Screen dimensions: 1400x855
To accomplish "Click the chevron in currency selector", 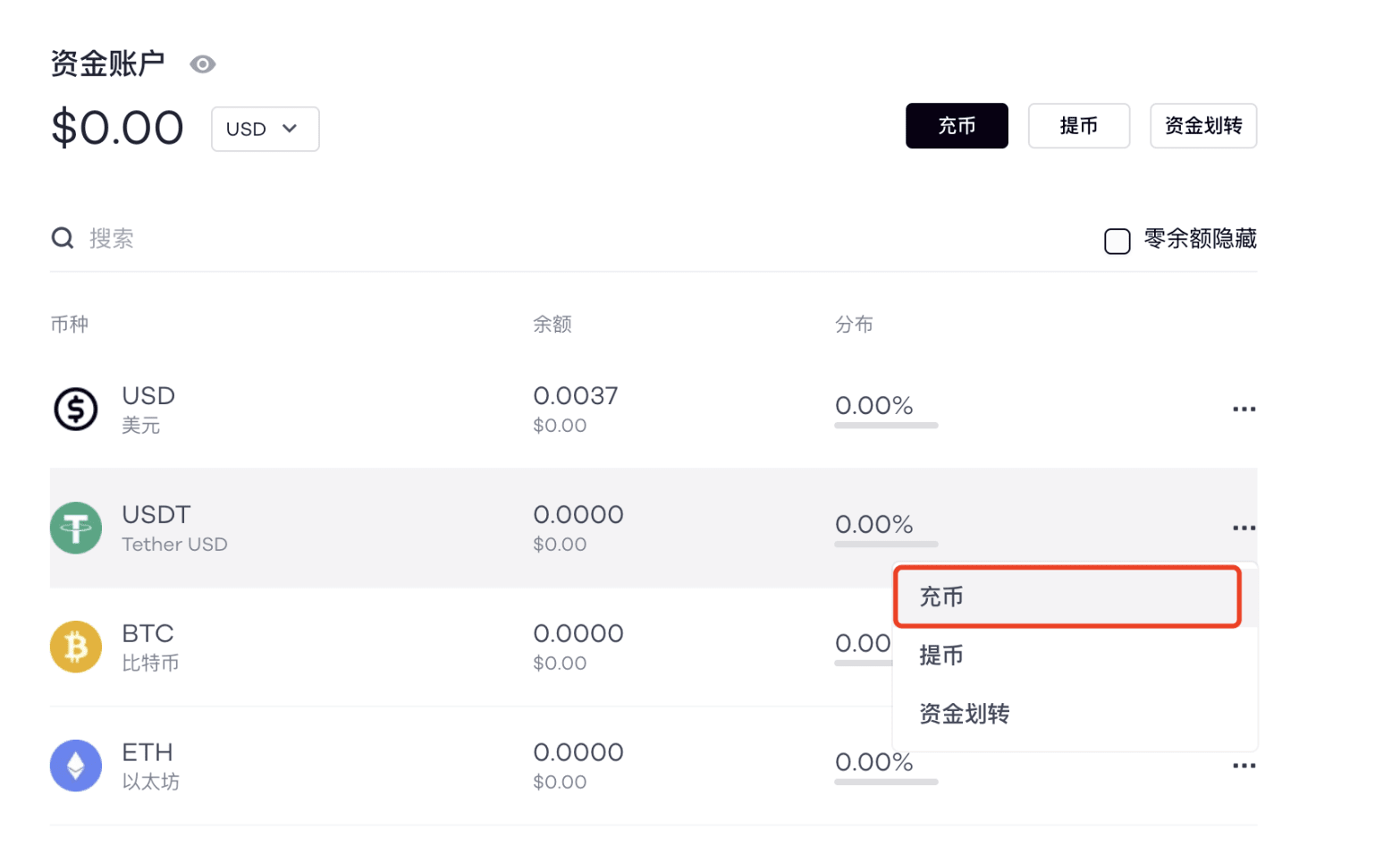I will [290, 128].
